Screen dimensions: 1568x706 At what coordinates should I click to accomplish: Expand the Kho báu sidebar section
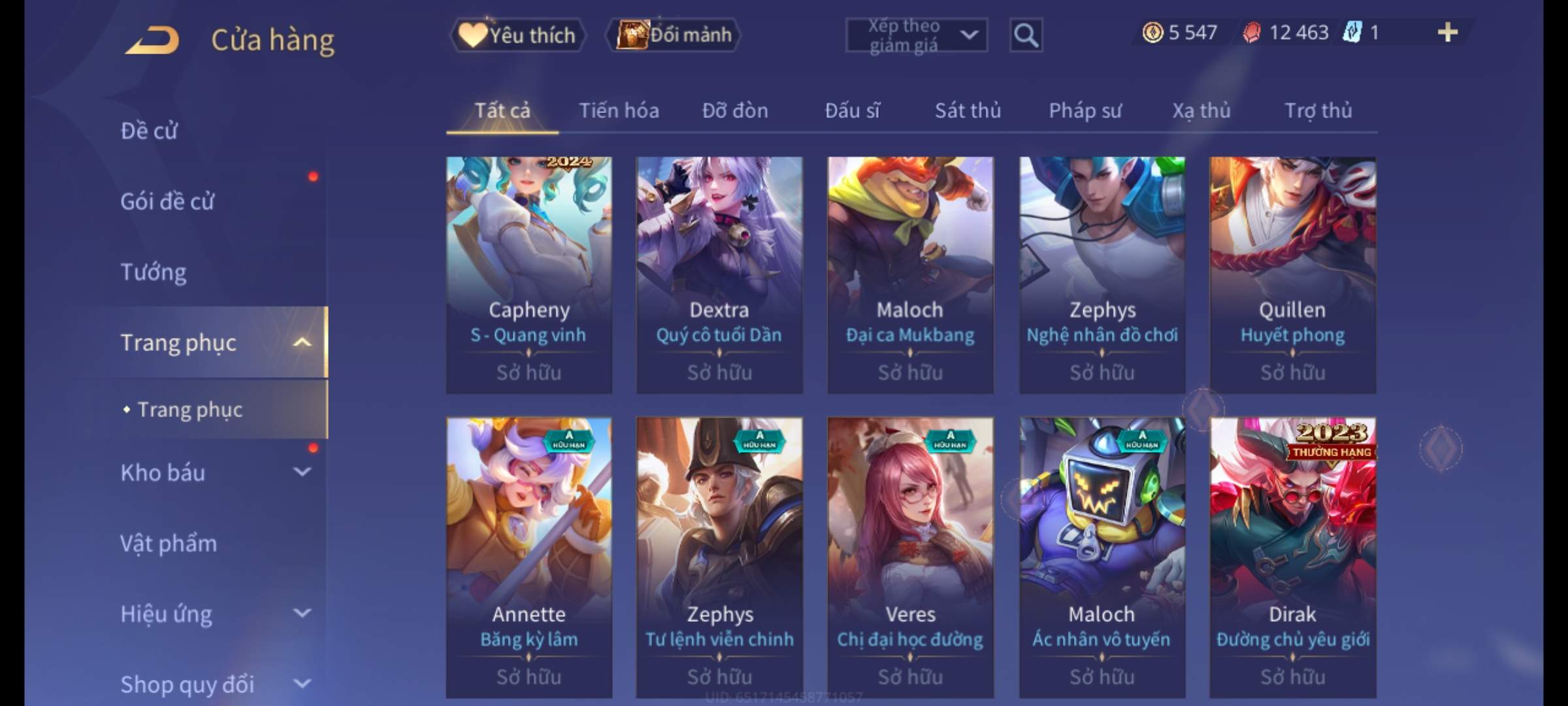[301, 472]
